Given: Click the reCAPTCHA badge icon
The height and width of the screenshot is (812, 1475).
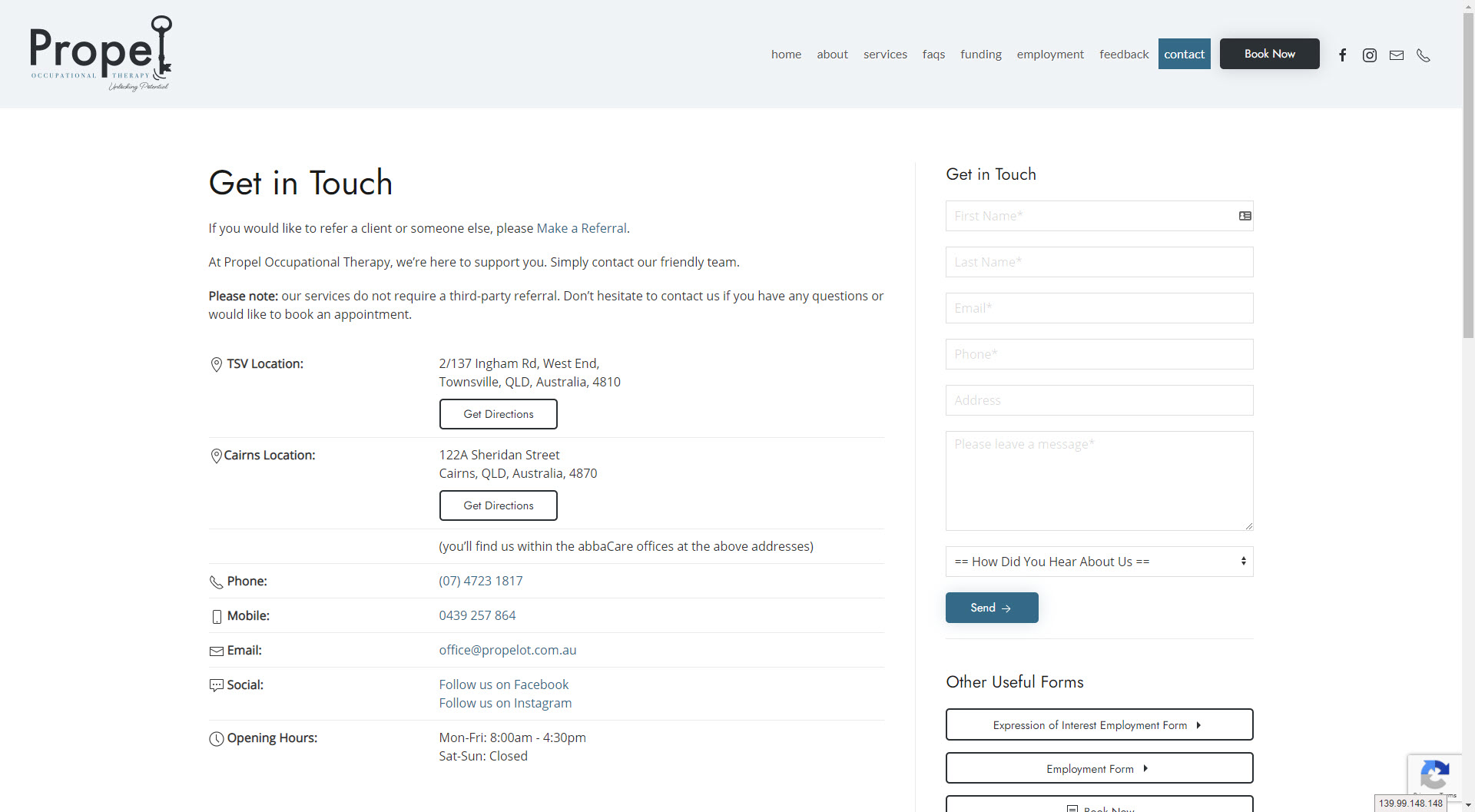Looking at the screenshot, I should [1434, 775].
